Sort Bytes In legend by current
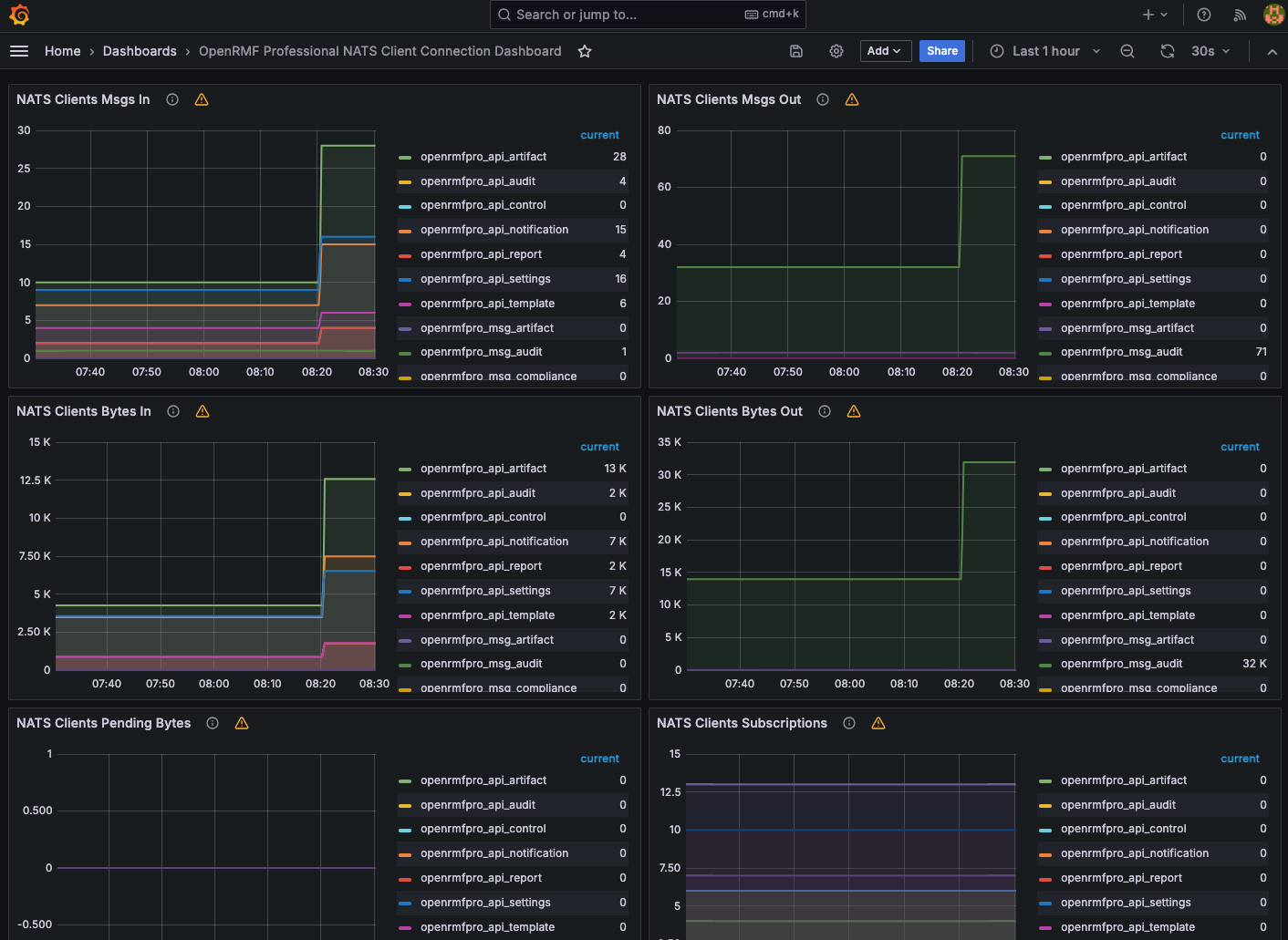The height and width of the screenshot is (940, 1288). (599, 447)
